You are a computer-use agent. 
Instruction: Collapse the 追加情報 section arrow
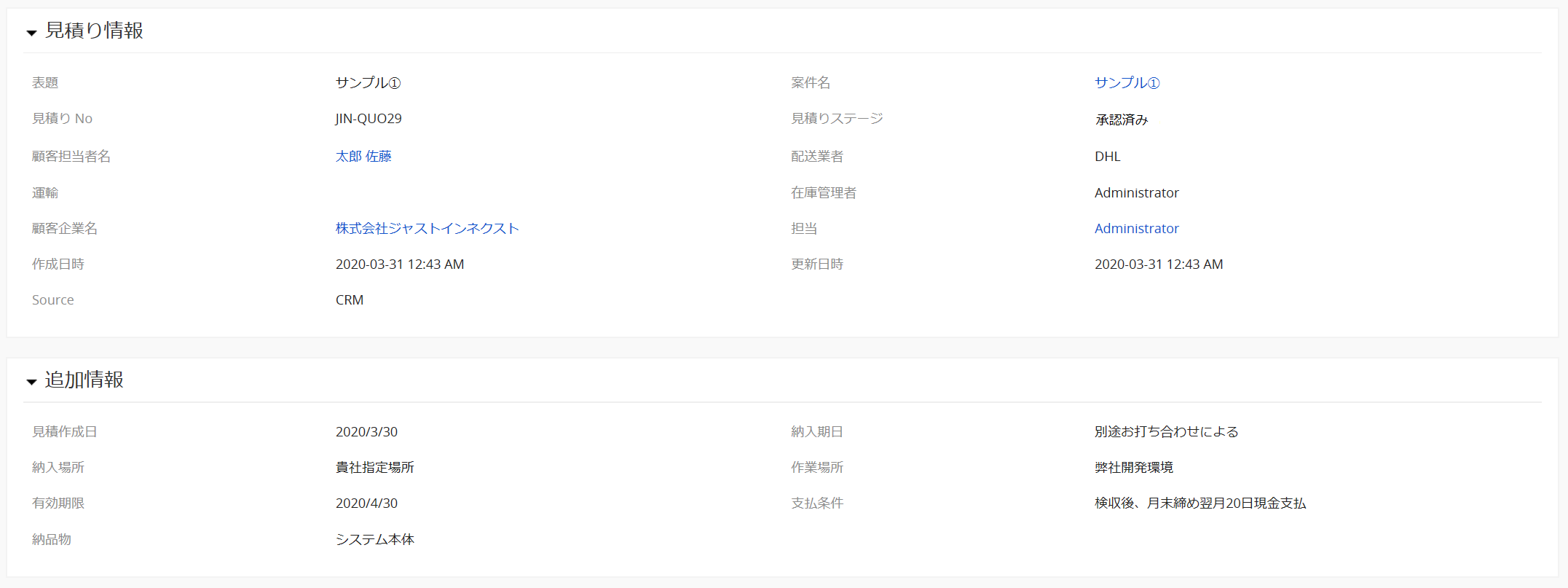coord(31,382)
